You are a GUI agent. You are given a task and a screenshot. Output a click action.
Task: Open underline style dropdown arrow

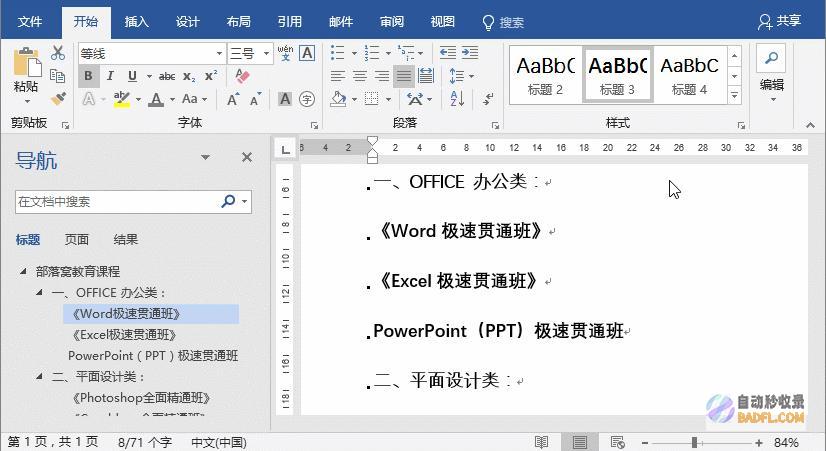click(149, 76)
